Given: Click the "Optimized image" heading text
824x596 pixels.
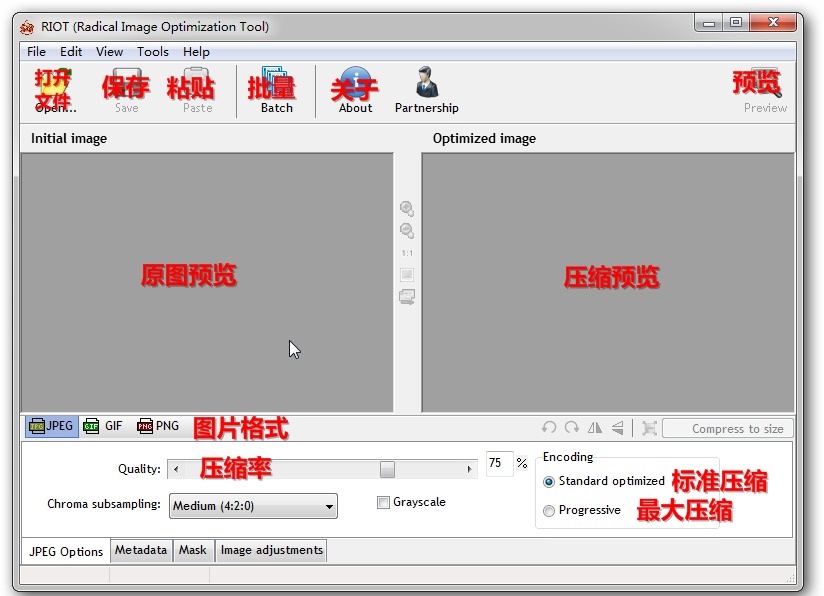Looking at the screenshot, I should [x=485, y=139].
